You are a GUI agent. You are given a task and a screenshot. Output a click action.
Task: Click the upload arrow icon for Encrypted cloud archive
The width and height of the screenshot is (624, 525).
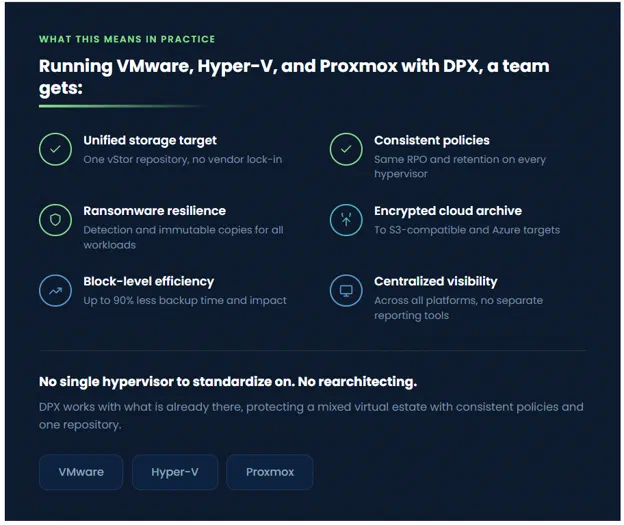point(346,220)
